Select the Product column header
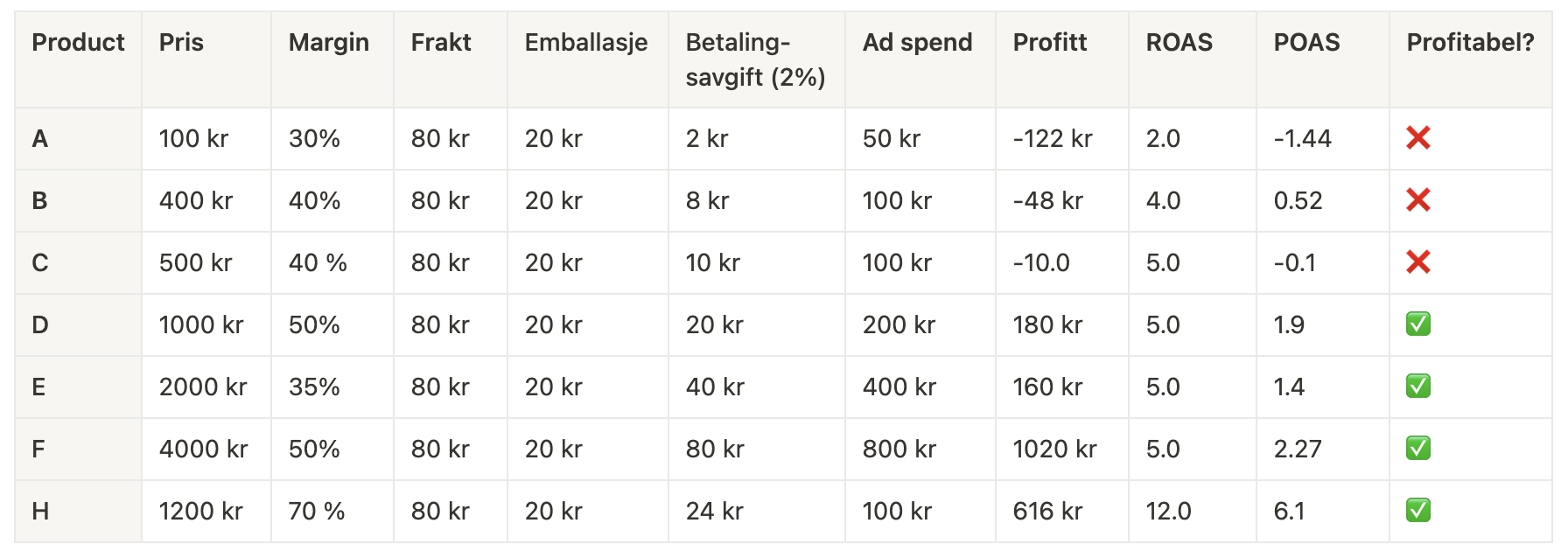Image resolution: width=1568 pixels, height=558 pixels. (78, 59)
